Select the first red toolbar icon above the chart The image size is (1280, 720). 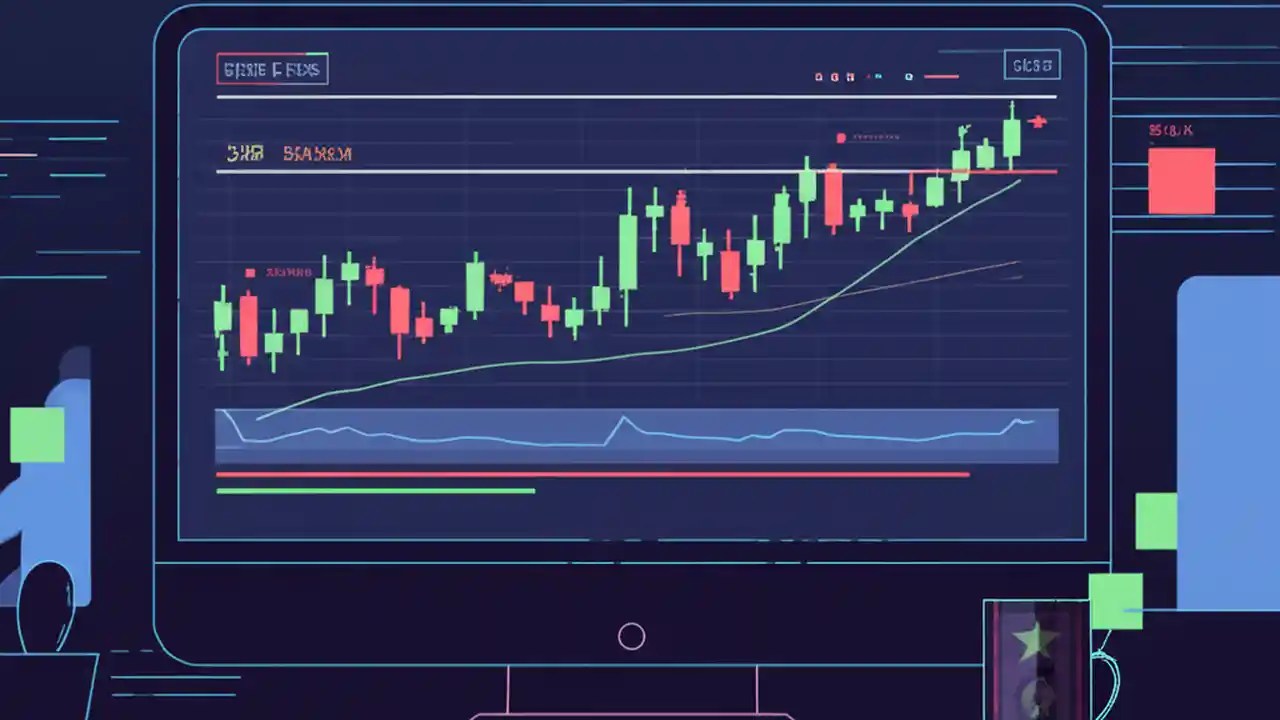point(818,75)
